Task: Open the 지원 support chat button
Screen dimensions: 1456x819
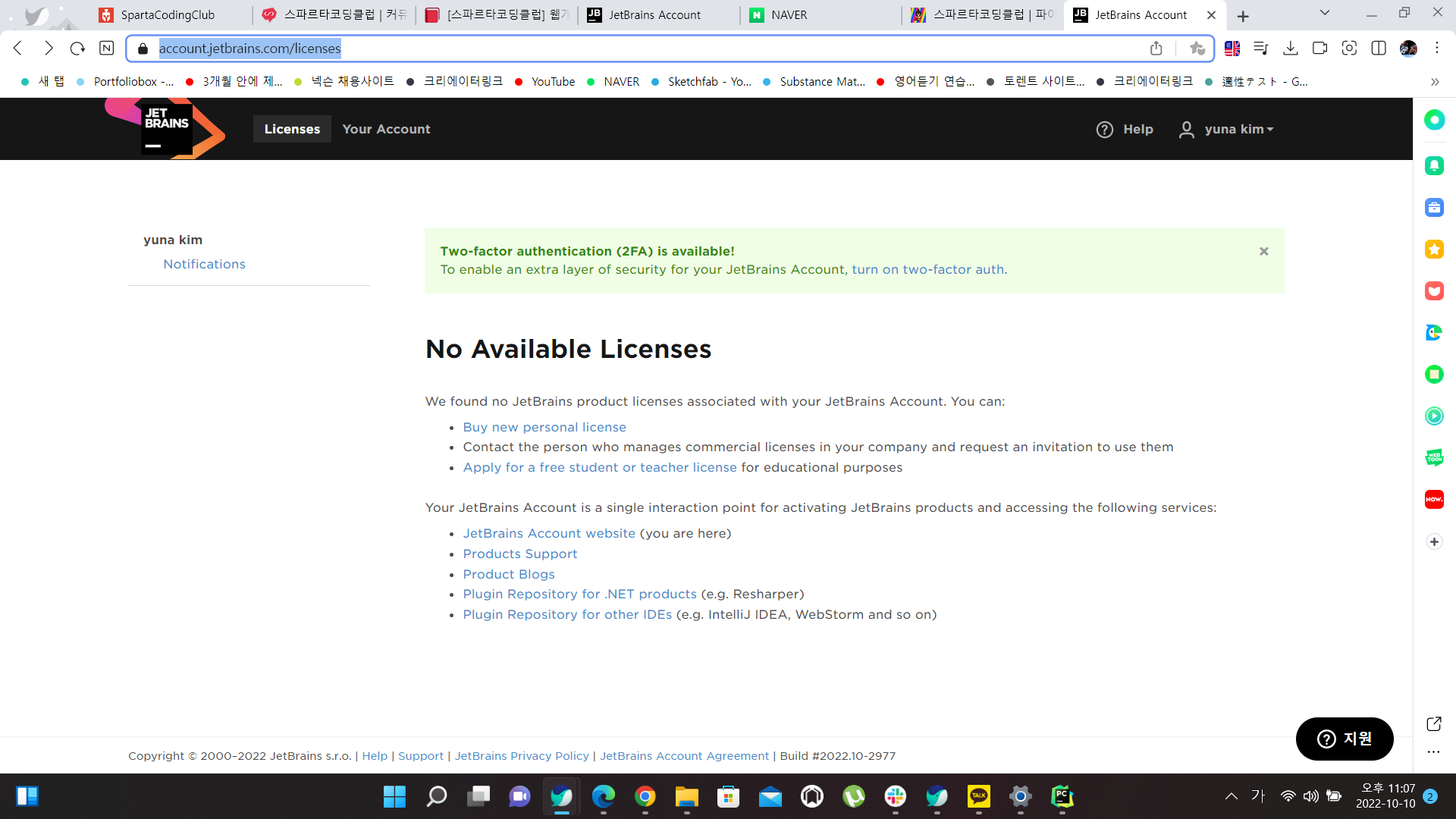Action: 1345,739
